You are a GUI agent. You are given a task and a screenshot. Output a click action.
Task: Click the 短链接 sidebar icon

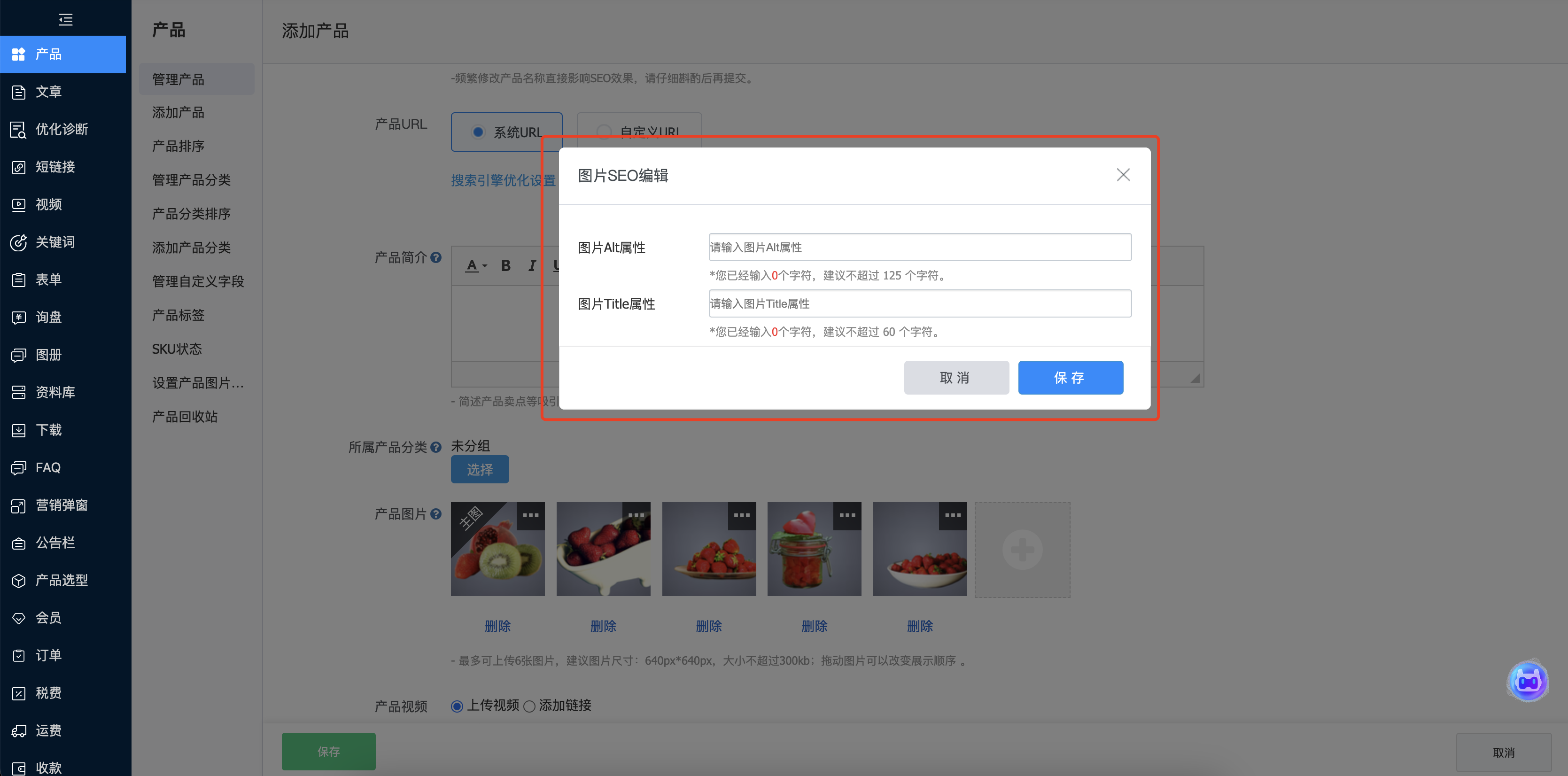tap(18, 167)
